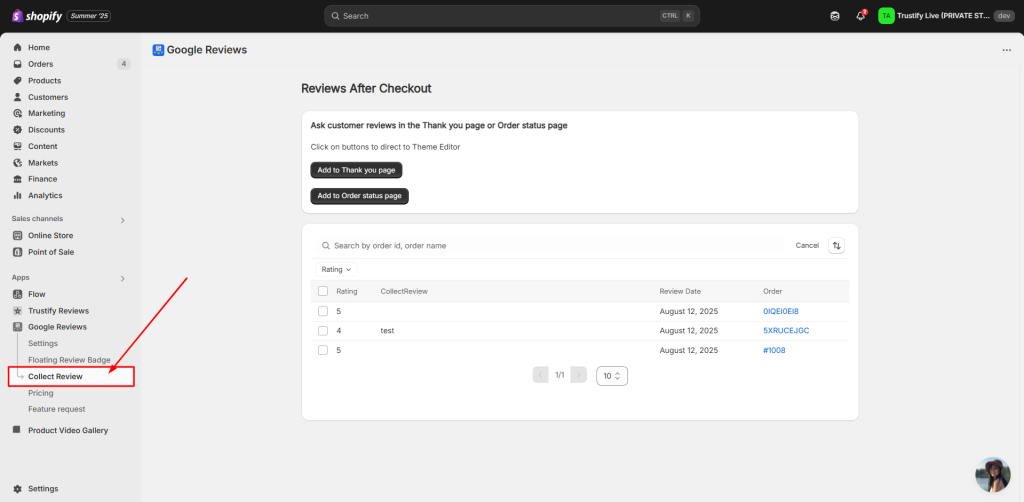
Task: Click the CollectReview column header
Action: coord(404,291)
